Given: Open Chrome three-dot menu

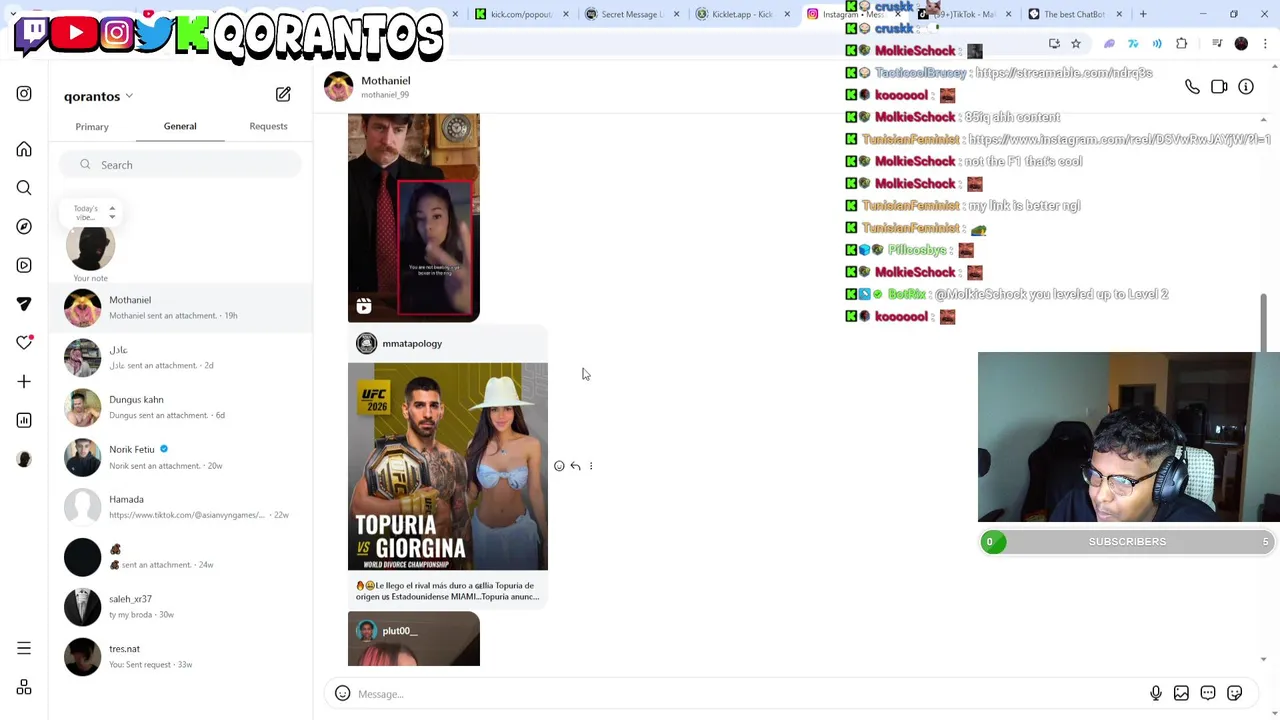Looking at the screenshot, I should click(x=1265, y=44).
